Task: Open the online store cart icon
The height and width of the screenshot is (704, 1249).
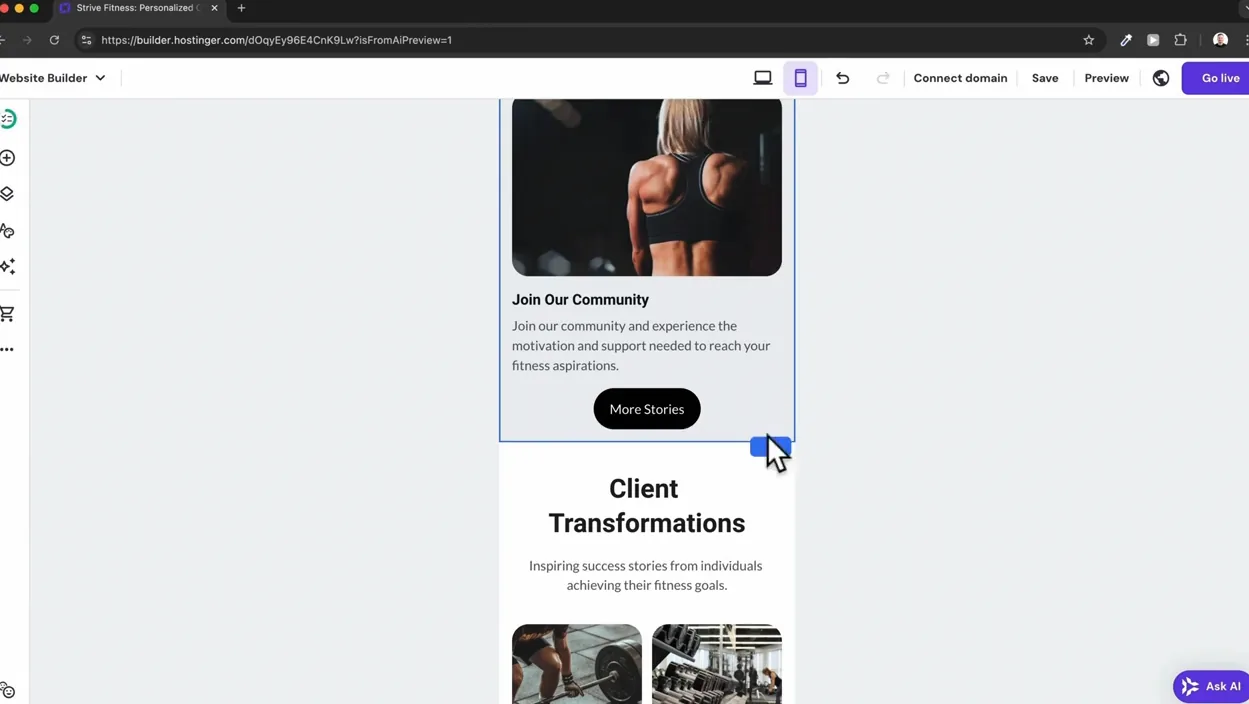Action: pos(7,313)
